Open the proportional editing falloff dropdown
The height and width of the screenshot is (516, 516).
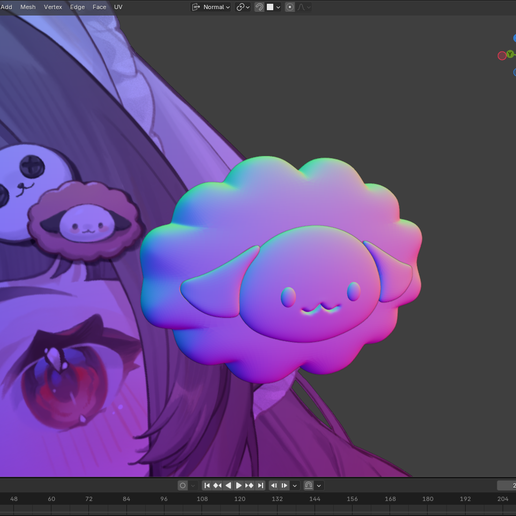pos(304,7)
